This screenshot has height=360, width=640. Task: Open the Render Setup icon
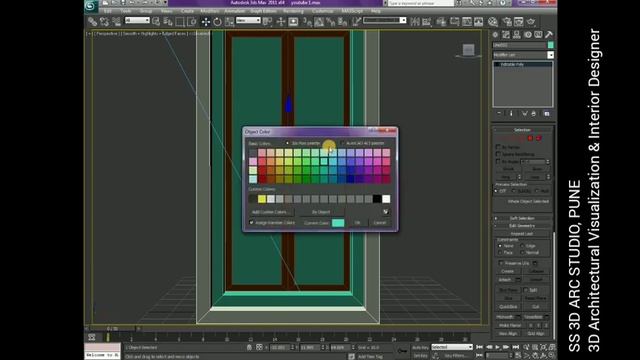[507, 22]
